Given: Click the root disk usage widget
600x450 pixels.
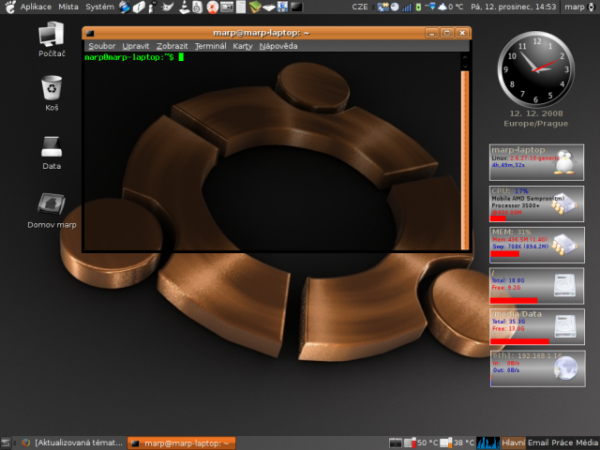Looking at the screenshot, I should 536,286.
